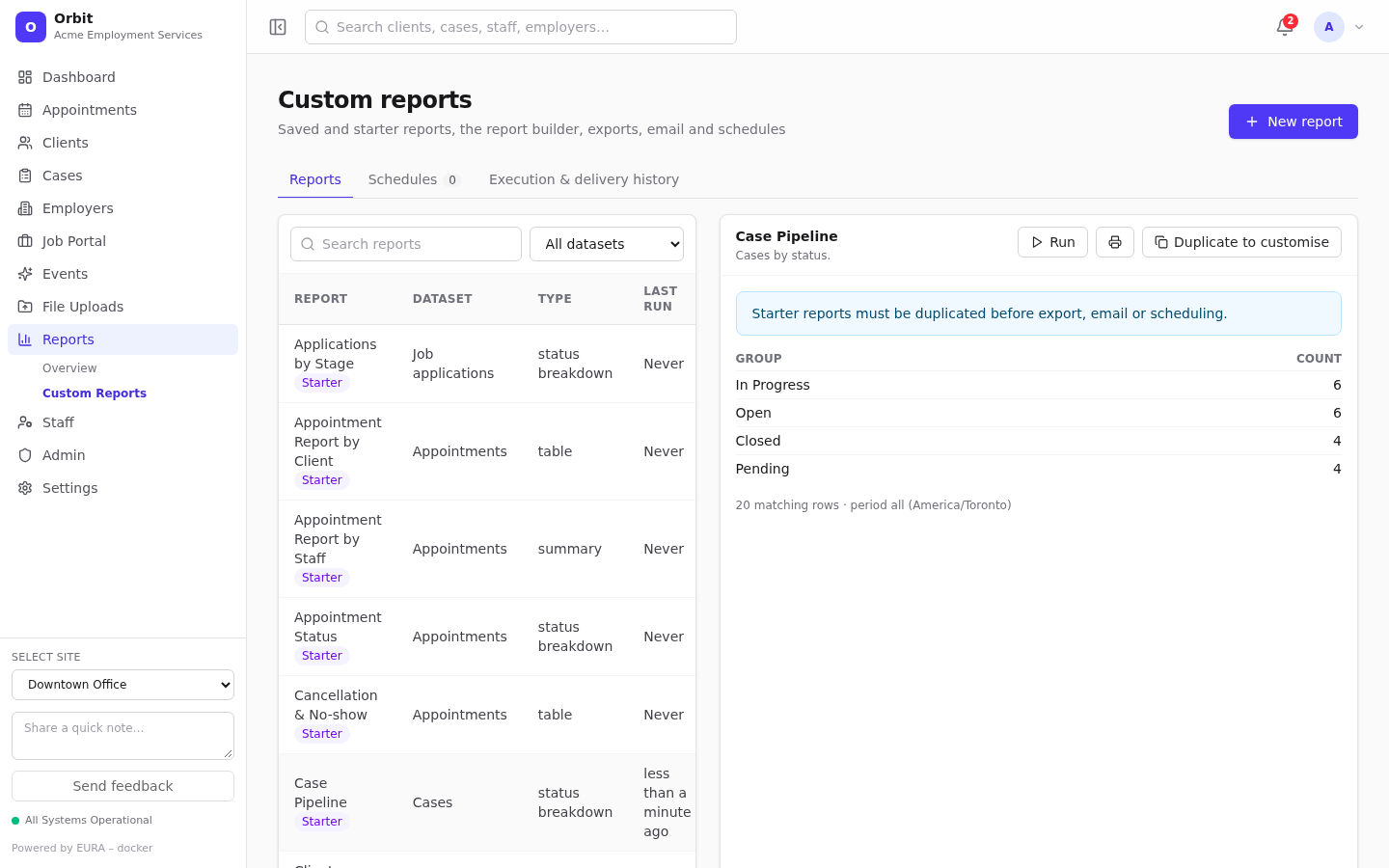Switch to the Schedules tab
Image resolution: width=1389 pixels, height=868 pixels.
[x=413, y=179]
